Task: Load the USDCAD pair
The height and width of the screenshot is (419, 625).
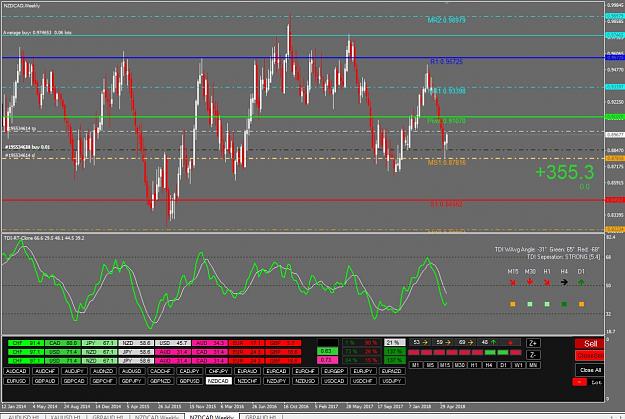Action: tap(334, 381)
